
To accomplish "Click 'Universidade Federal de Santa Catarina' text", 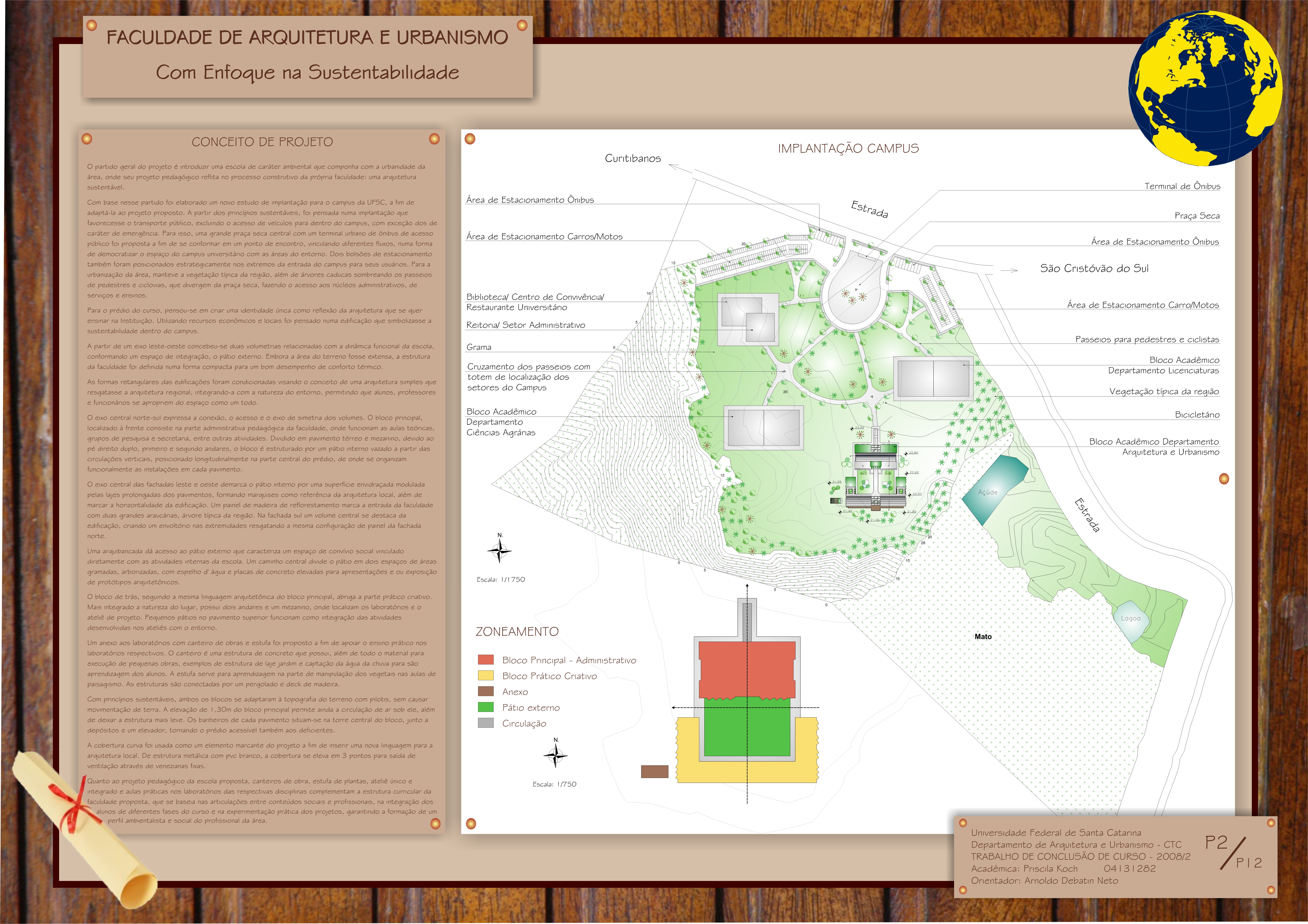I will 1056,833.
